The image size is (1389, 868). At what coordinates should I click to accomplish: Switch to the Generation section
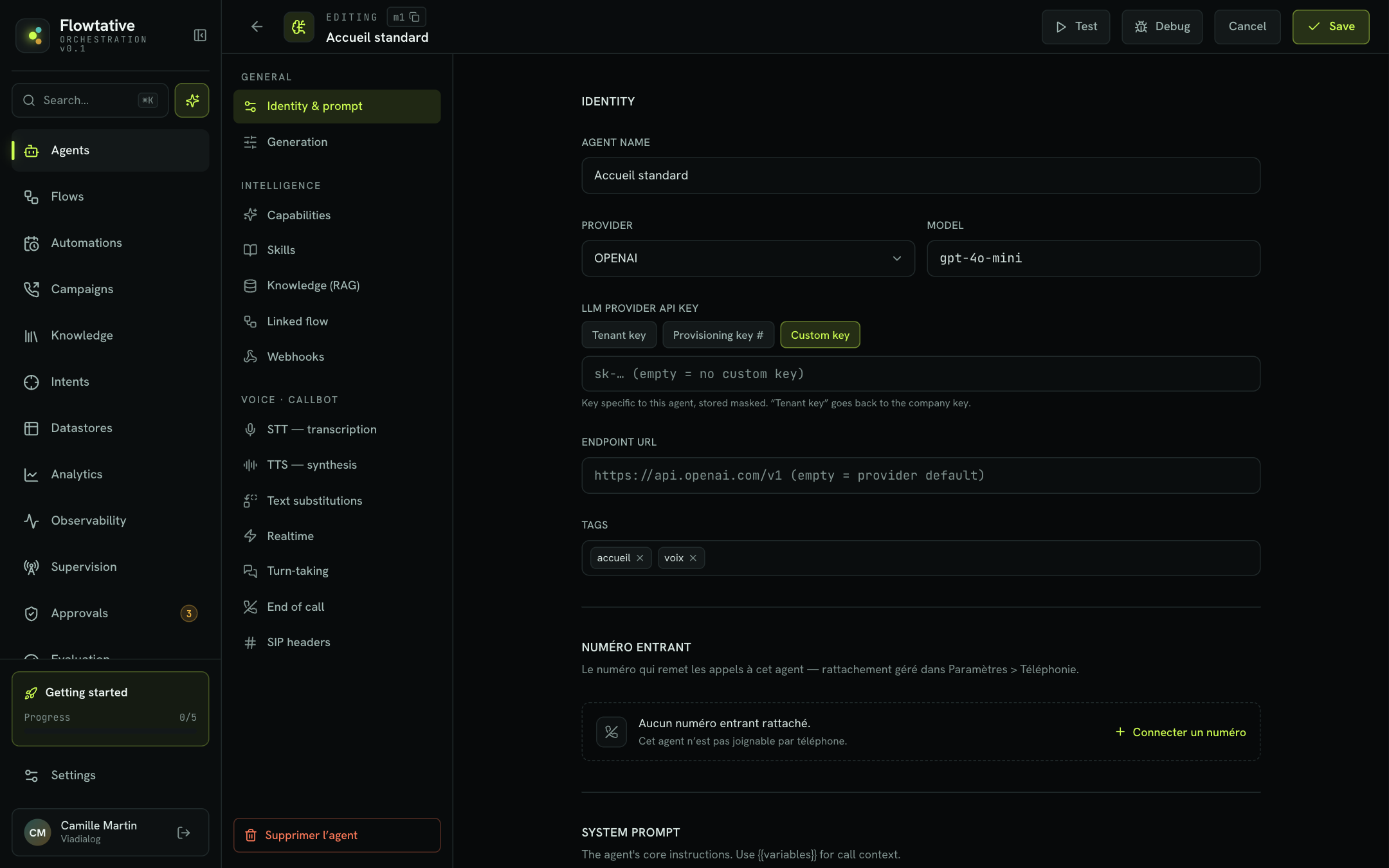(337, 142)
